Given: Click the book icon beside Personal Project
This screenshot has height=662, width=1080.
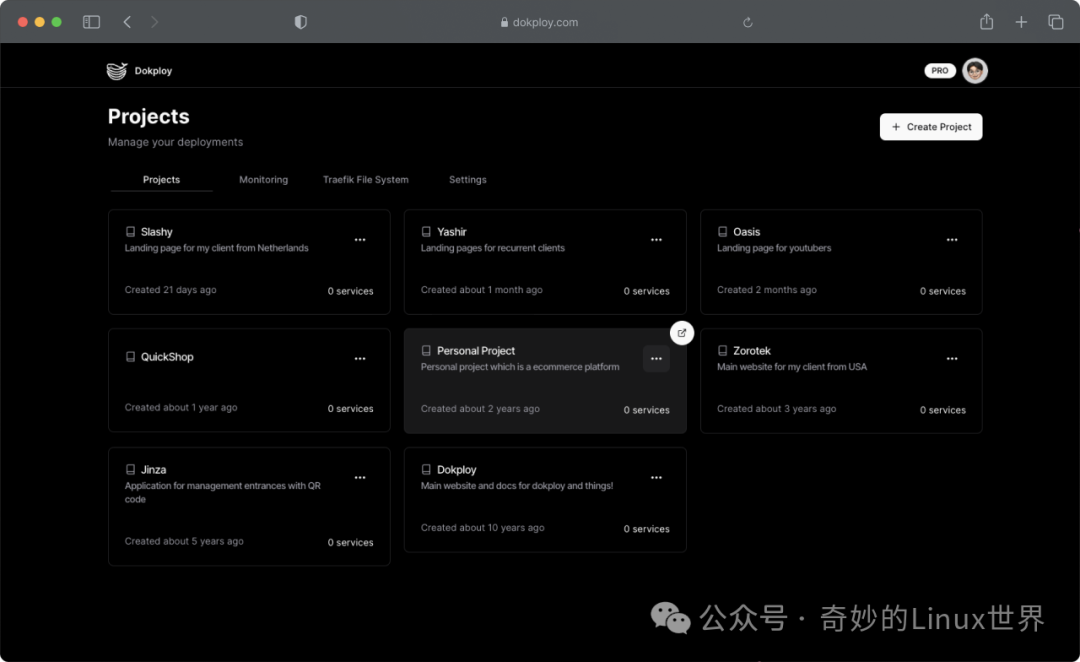Looking at the screenshot, I should click(x=426, y=350).
